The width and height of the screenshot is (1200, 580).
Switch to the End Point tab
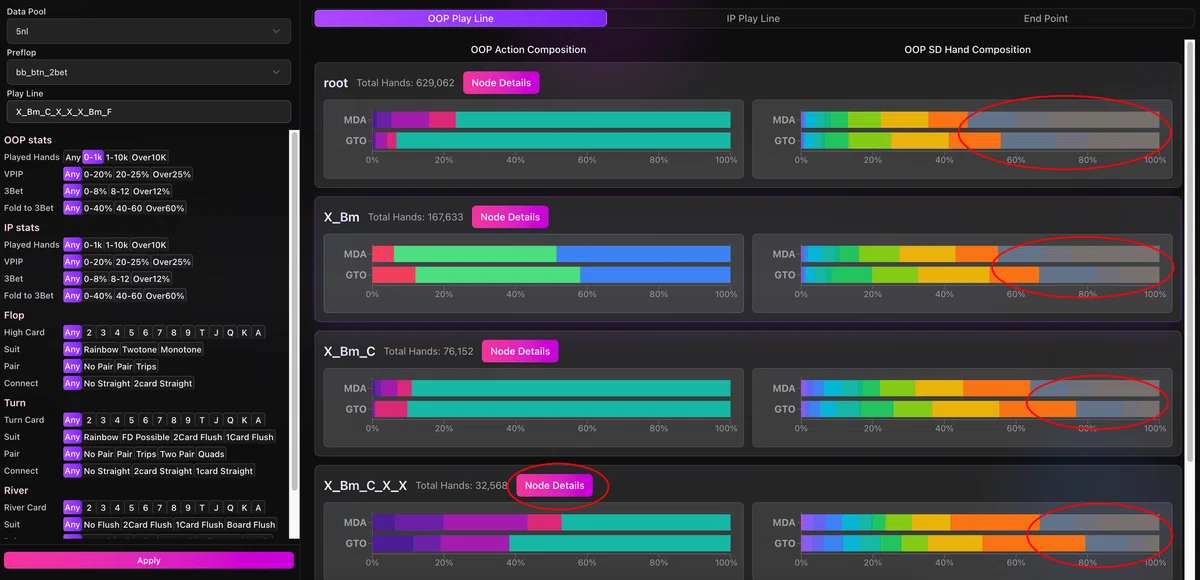pyautogui.click(x=1046, y=18)
